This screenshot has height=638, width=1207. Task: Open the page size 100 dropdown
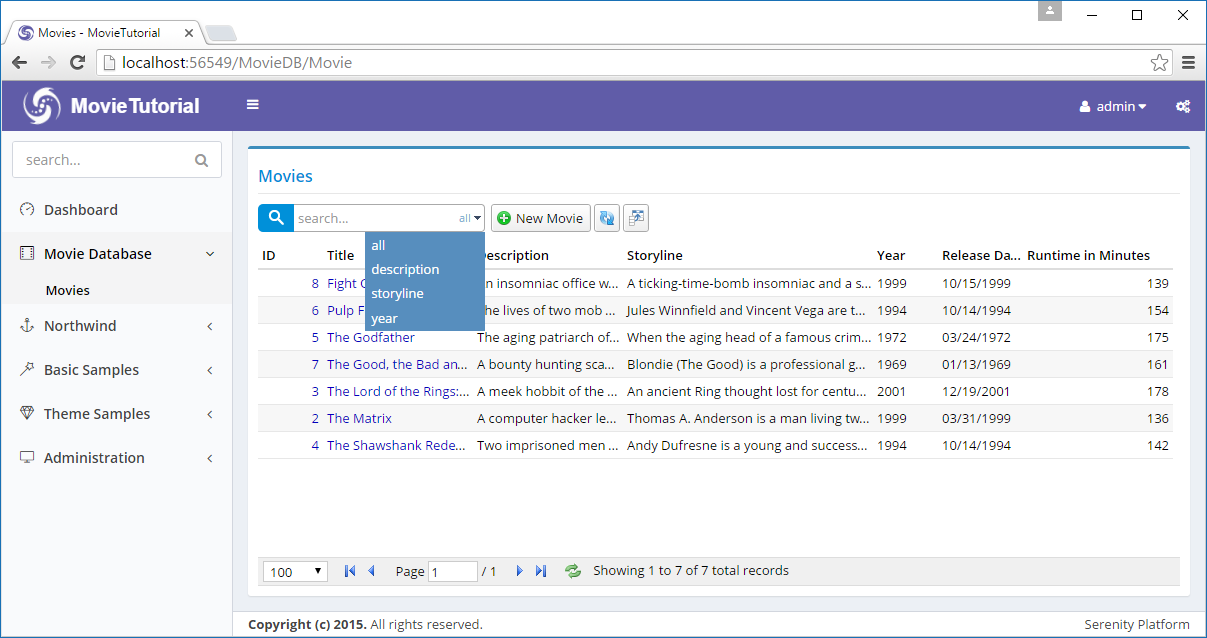coord(296,572)
